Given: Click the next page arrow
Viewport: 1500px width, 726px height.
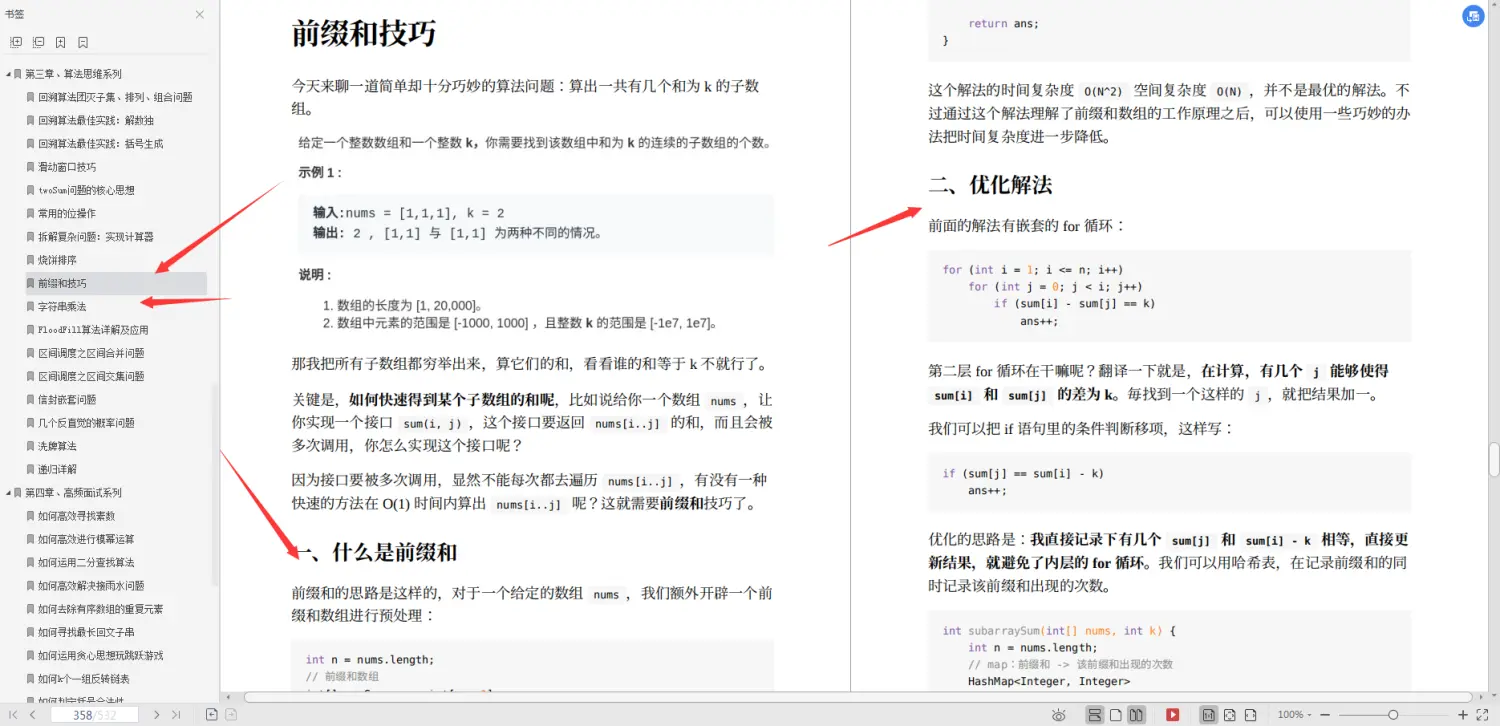Looking at the screenshot, I should (157, 714).
